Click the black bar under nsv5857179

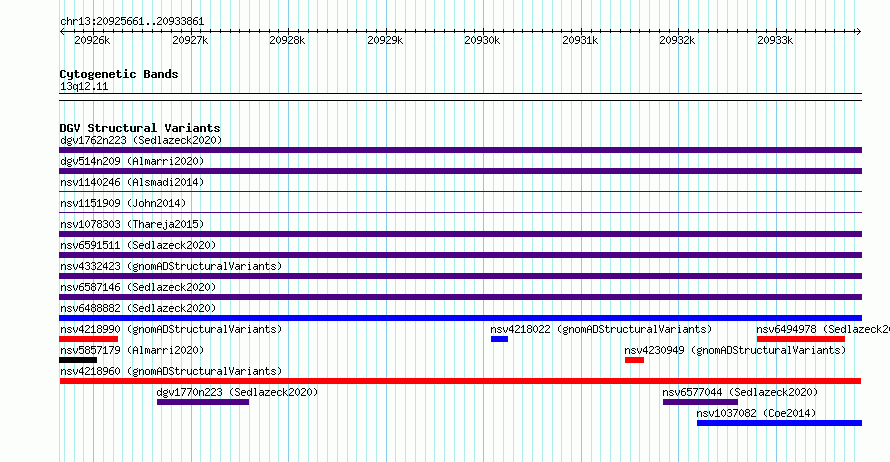[78, 360]
